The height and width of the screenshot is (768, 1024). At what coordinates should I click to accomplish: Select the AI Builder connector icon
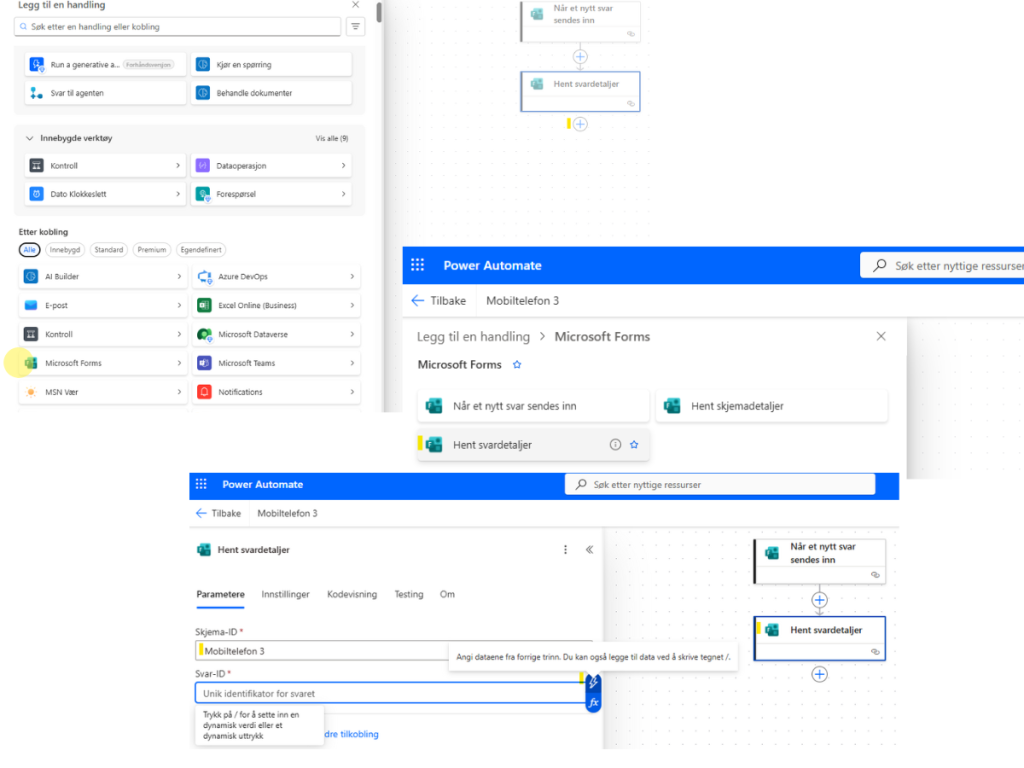(x=31, y=276)
